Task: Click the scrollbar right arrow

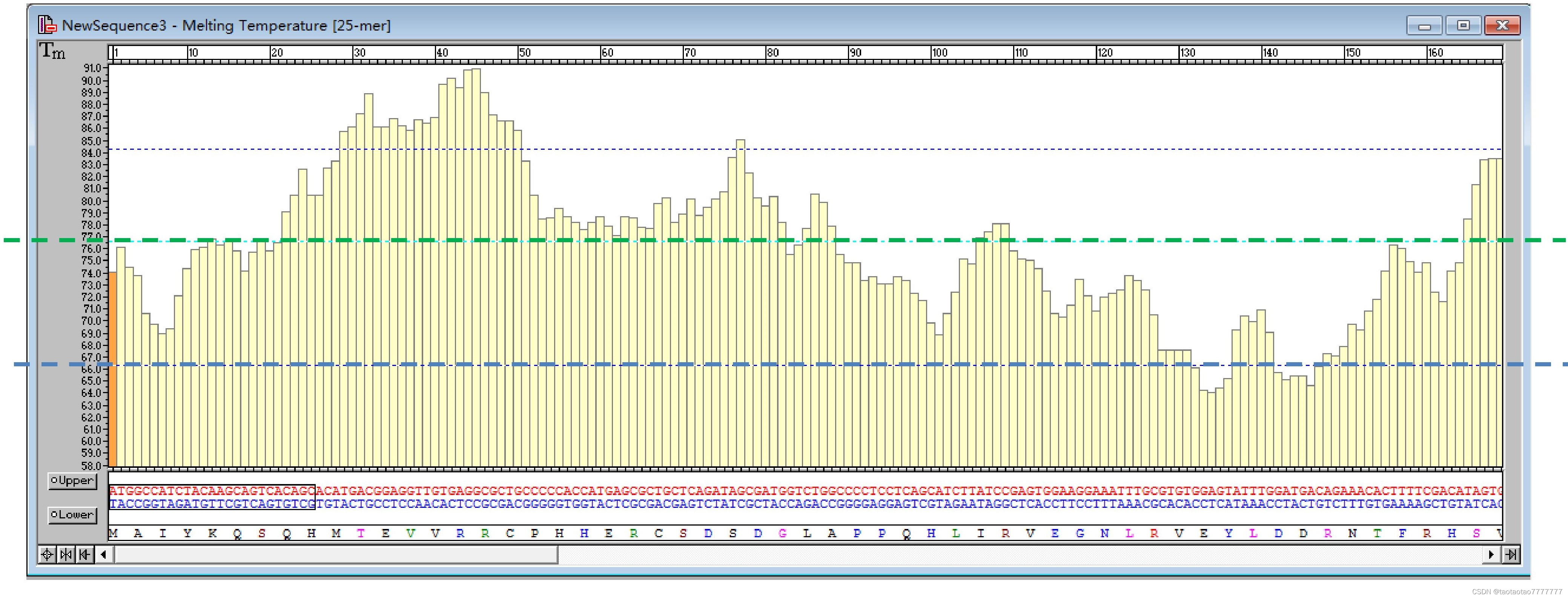Action: pyautogui.click(x=1491, y=555)
